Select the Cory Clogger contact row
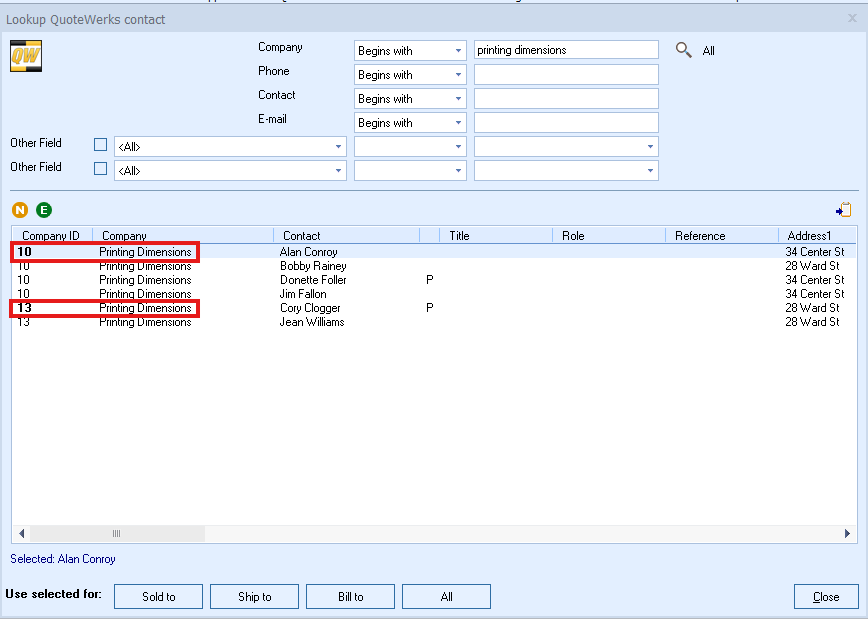Viewport: 868px width, 619px height. click(x=434, y=308)
